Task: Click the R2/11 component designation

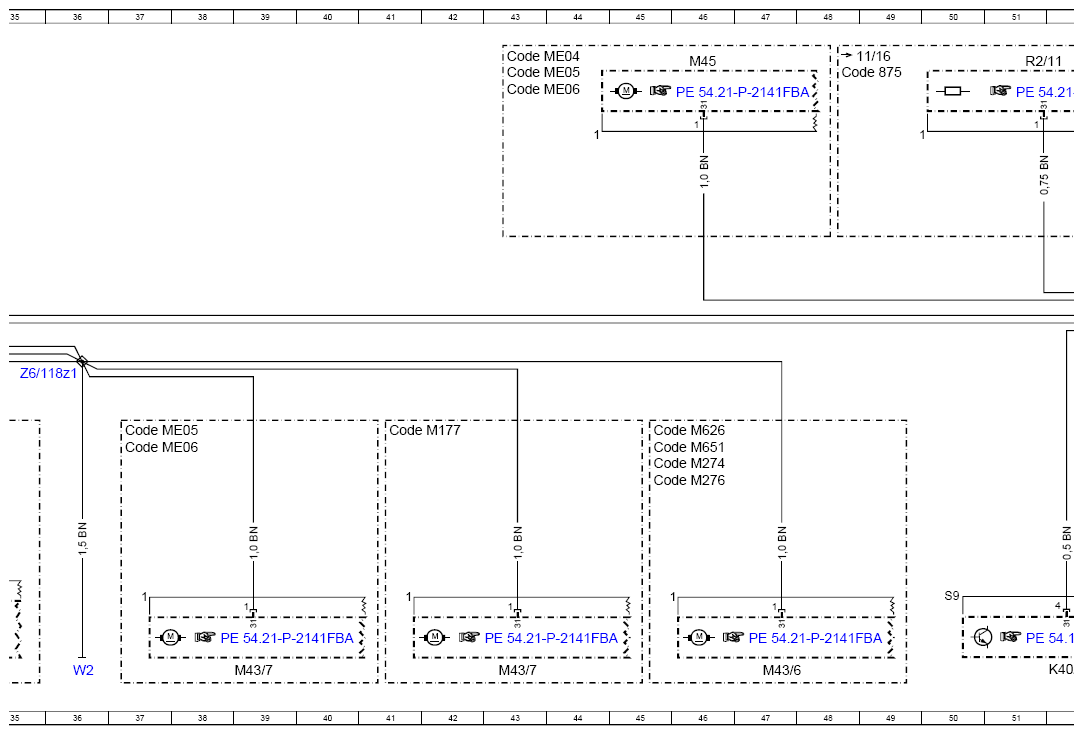Action: tap(1043, 61)
